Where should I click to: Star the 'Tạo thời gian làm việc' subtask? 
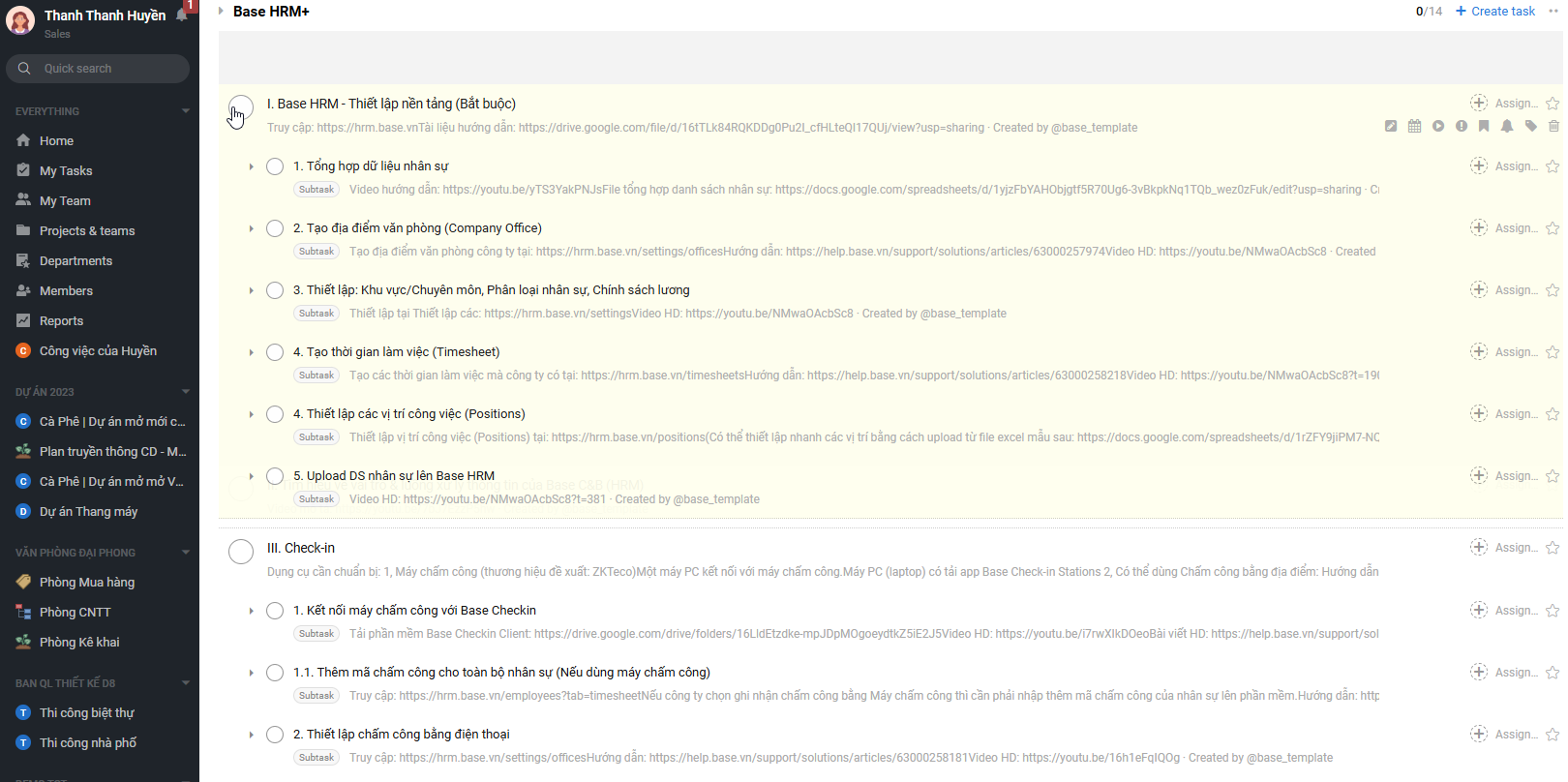tap(1553, 352)
